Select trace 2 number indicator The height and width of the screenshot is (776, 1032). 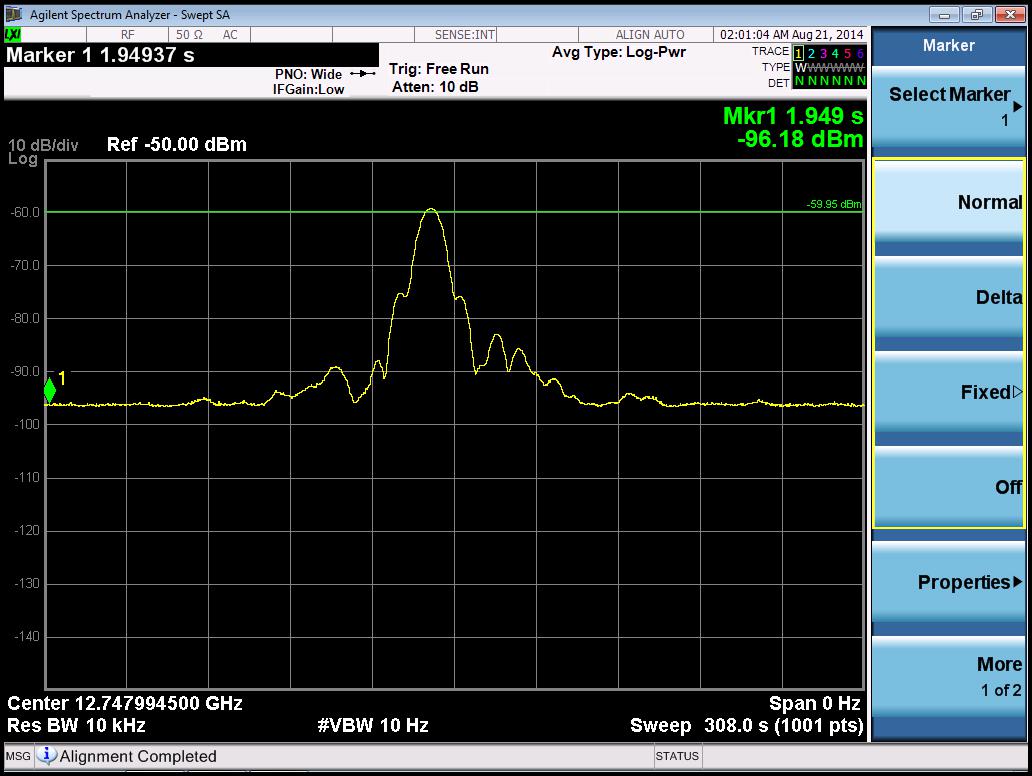(x=812, y=52)
